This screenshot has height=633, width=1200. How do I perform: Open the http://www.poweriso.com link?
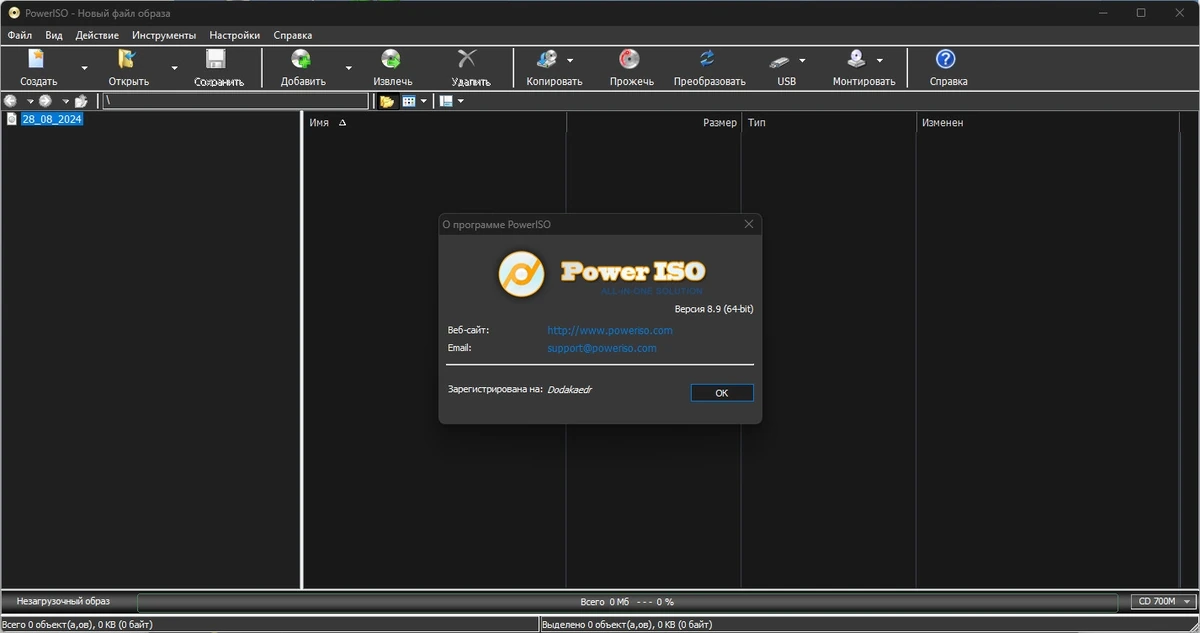tap(610, 330)
